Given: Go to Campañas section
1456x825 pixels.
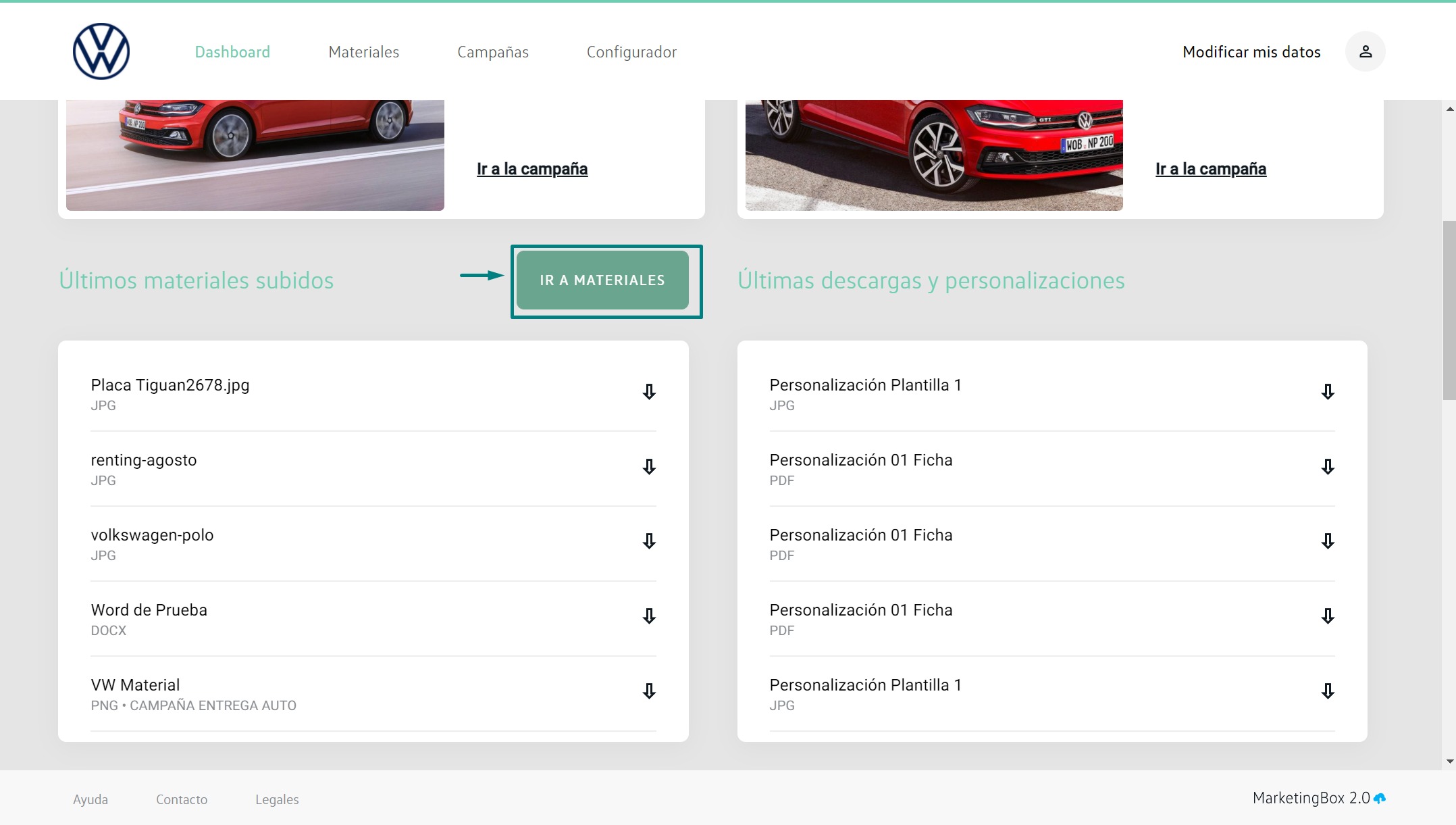Looking at the screenshot, I should pyautogui.click(x=492, y=52).
